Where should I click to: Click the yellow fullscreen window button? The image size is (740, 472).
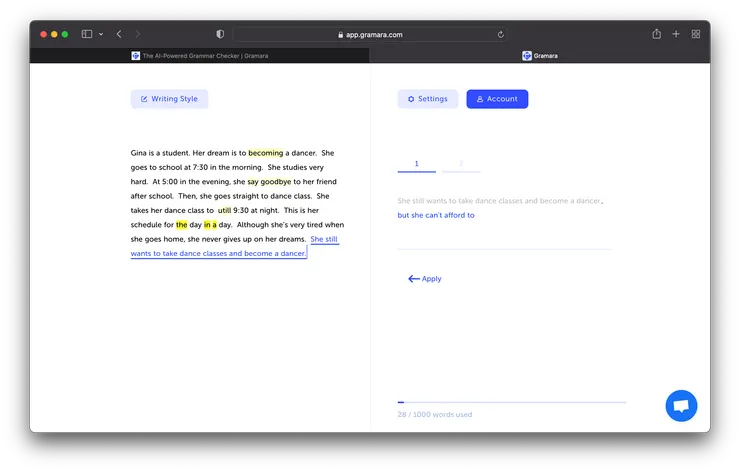54,34
